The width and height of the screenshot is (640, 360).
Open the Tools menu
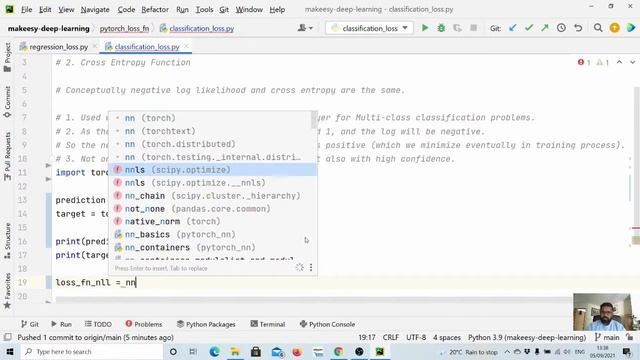tap(204, 9)
